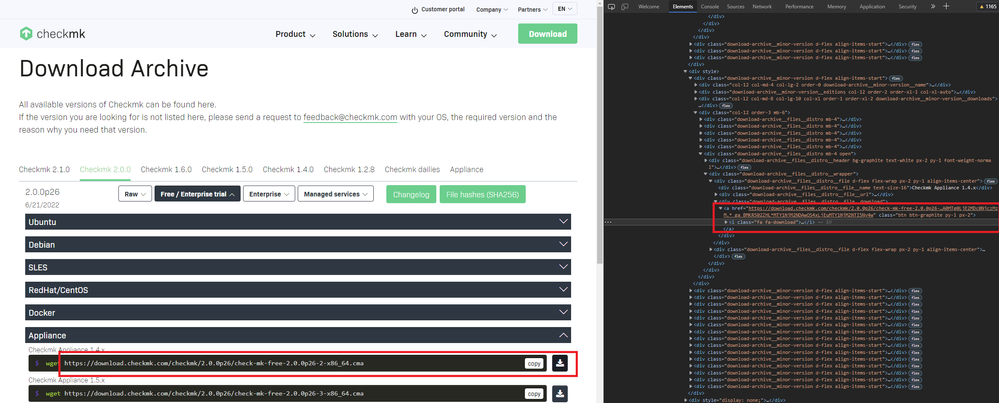
Task: Activate DevTools inspect element picker icon
Action: (611, 6)
